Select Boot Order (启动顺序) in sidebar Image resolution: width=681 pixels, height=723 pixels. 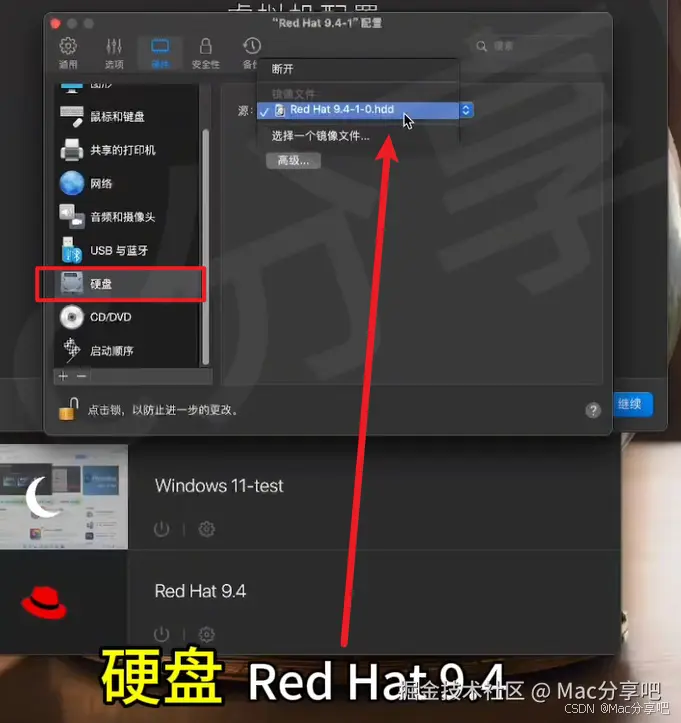click(x=126, y=350)
